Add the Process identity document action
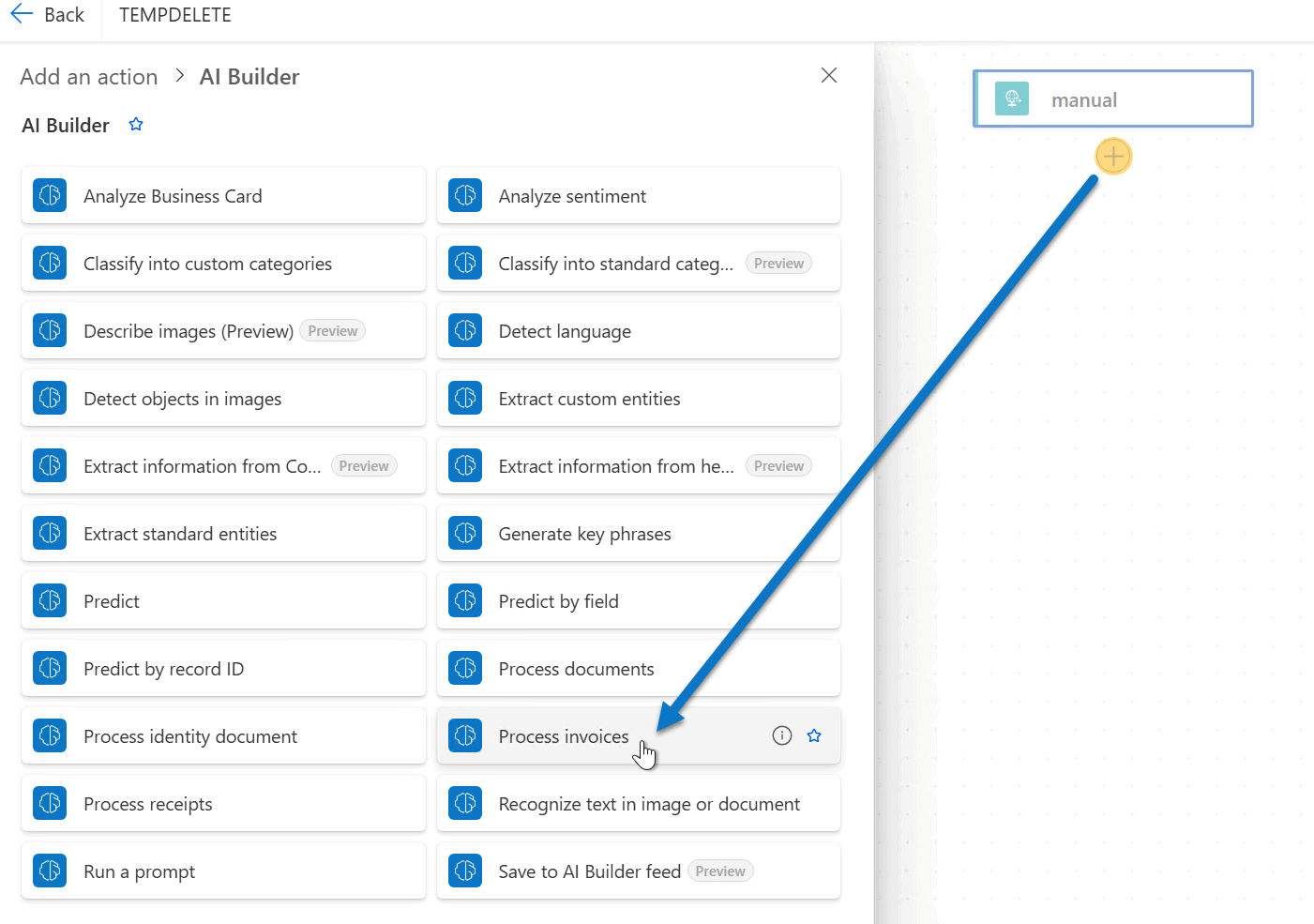Screen dimensions: 1314x924 point(223,735)
